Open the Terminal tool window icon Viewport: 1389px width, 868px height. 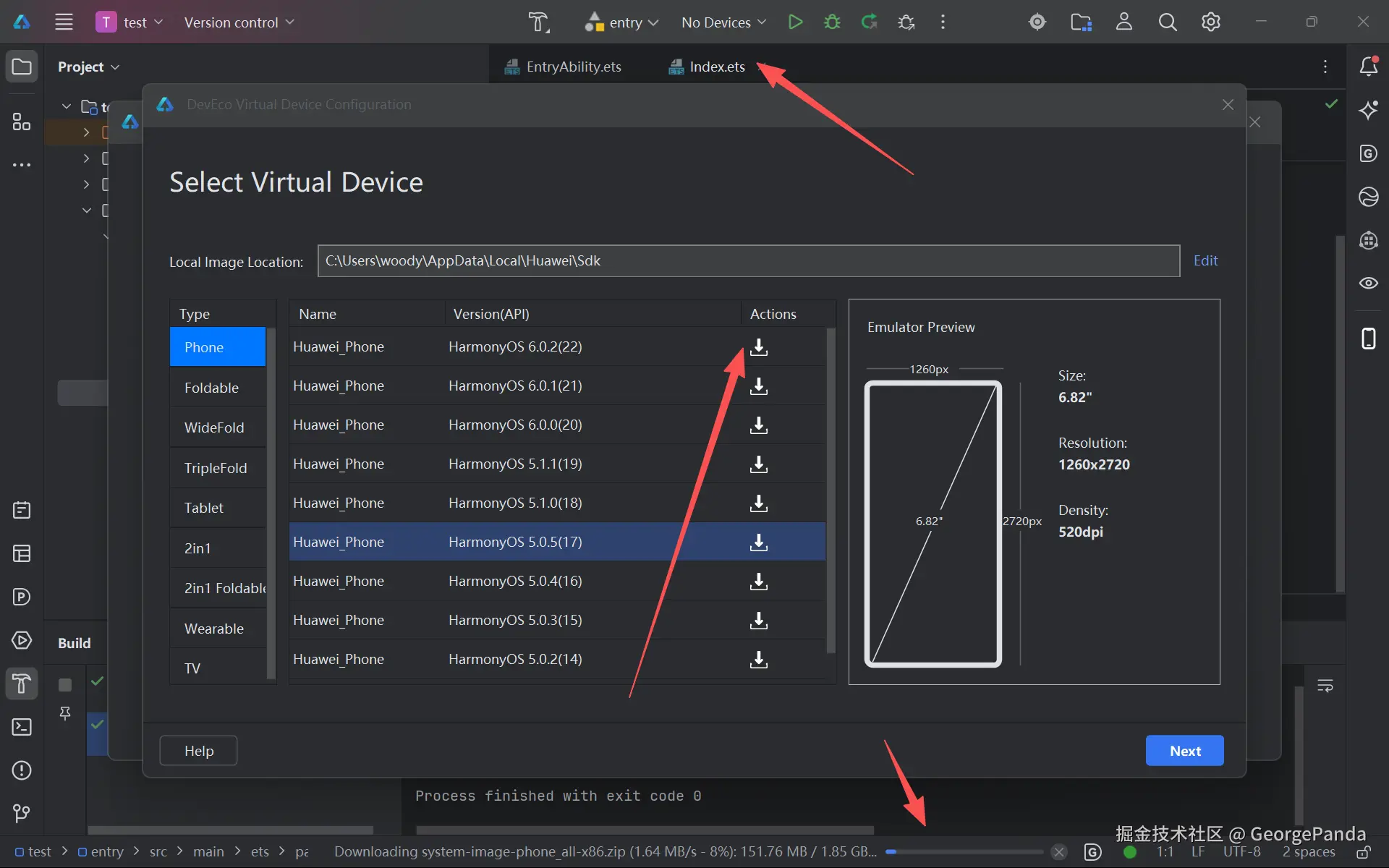(x=22, y=727)
